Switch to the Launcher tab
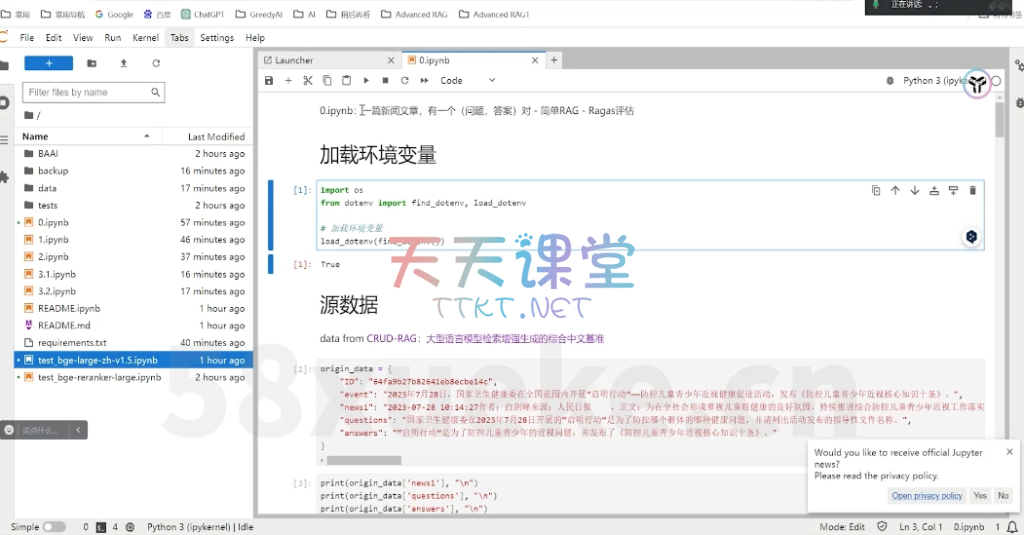This screenshot has width=1024, height=535. [x=293, y=60]
